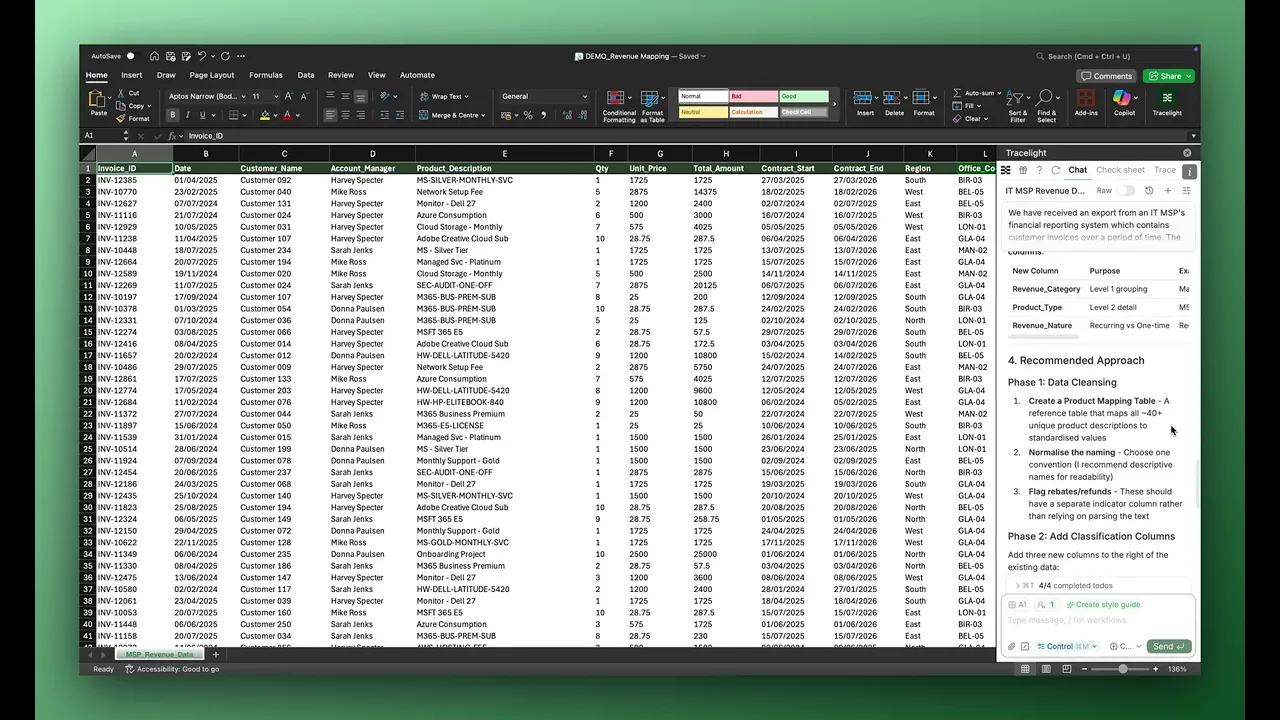Select cell containing INV-12385
This screenshot has height=720, width=1280.
(135, 180)
